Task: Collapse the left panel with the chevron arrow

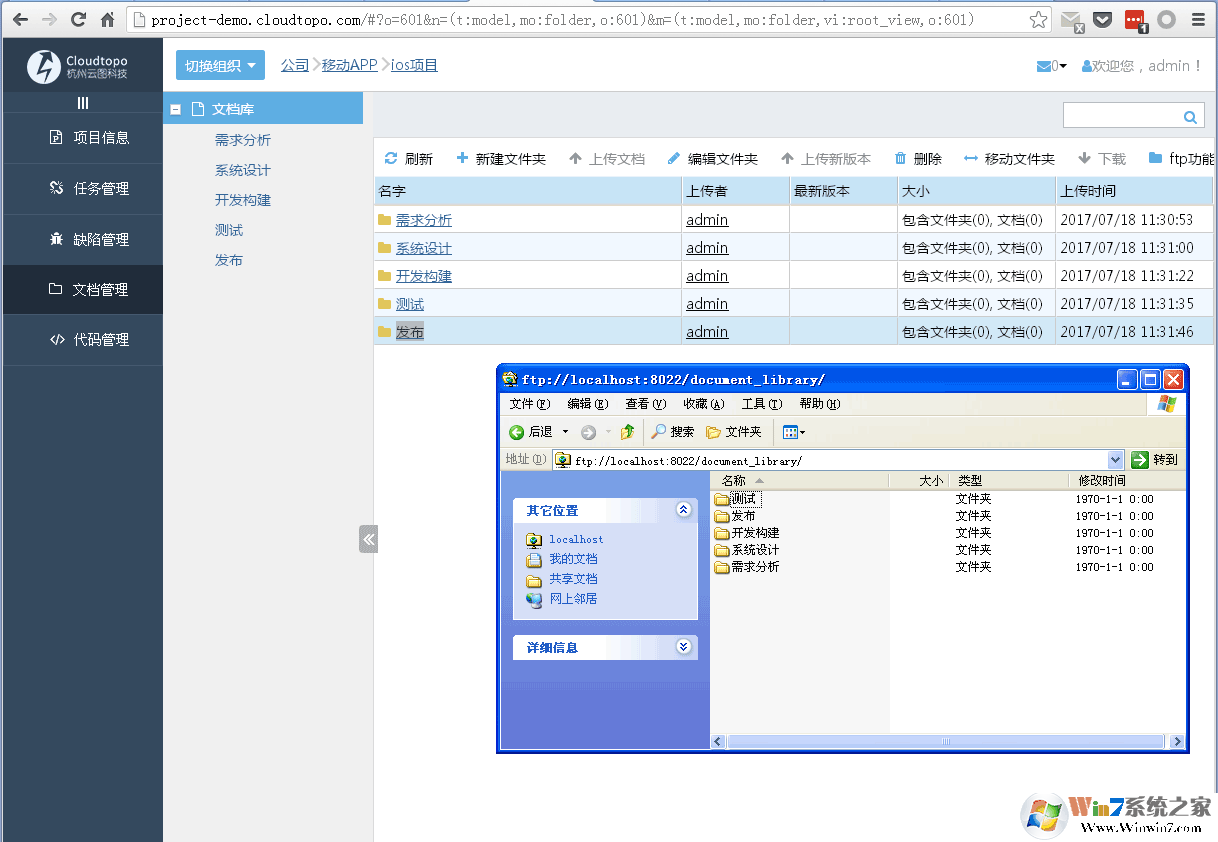Action: pos(368,538)
